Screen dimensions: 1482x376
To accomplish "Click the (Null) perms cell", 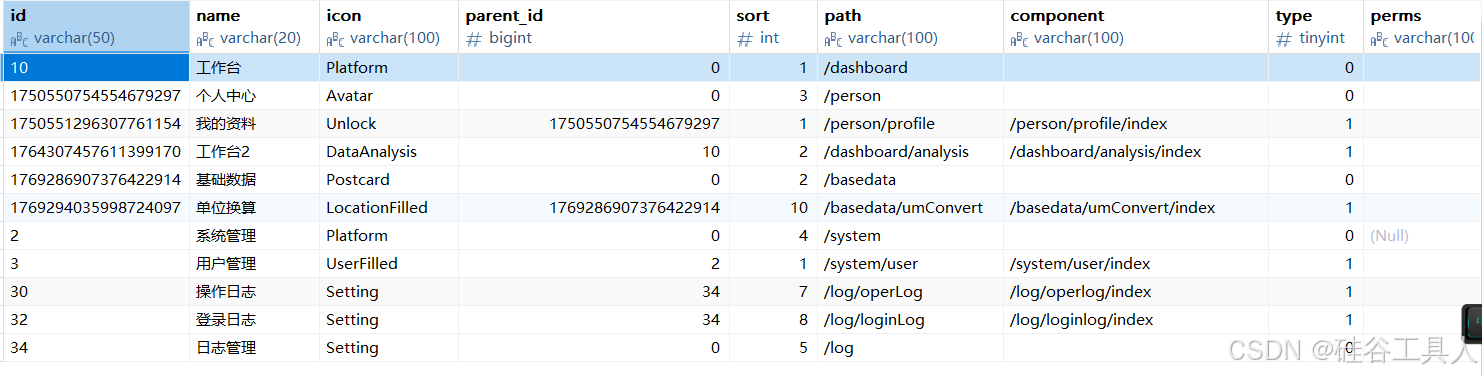I will [x=1423, y=236].
